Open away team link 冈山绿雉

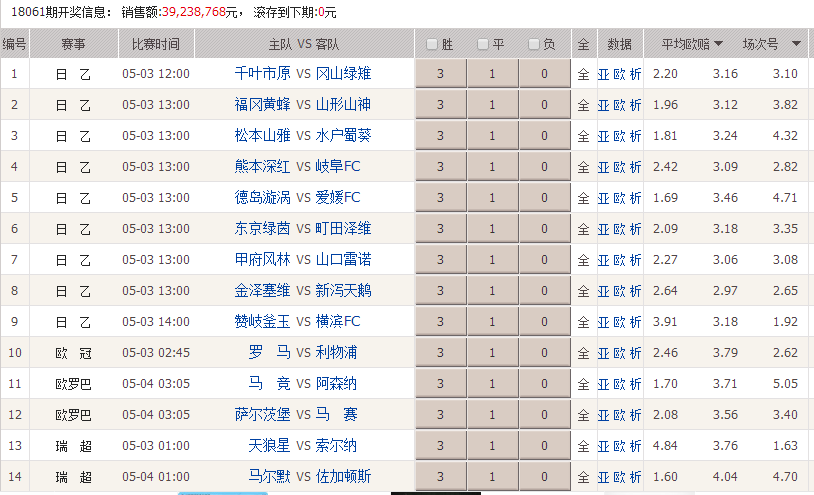pos(343,73)
